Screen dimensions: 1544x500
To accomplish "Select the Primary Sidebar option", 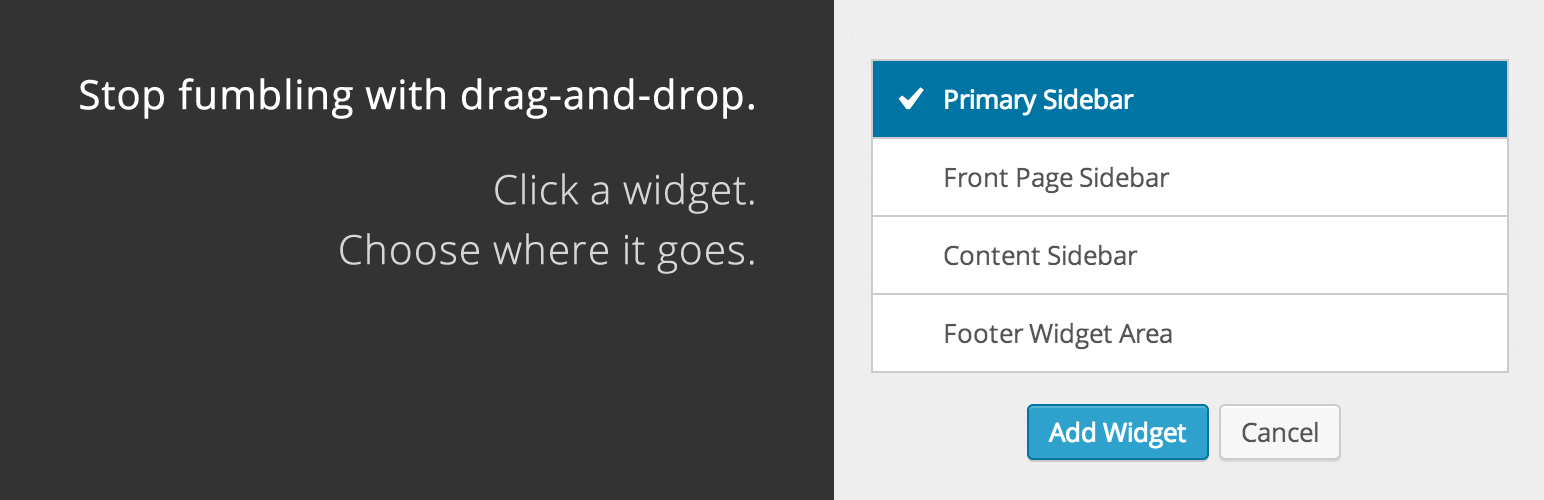I will click(1189, 99).
